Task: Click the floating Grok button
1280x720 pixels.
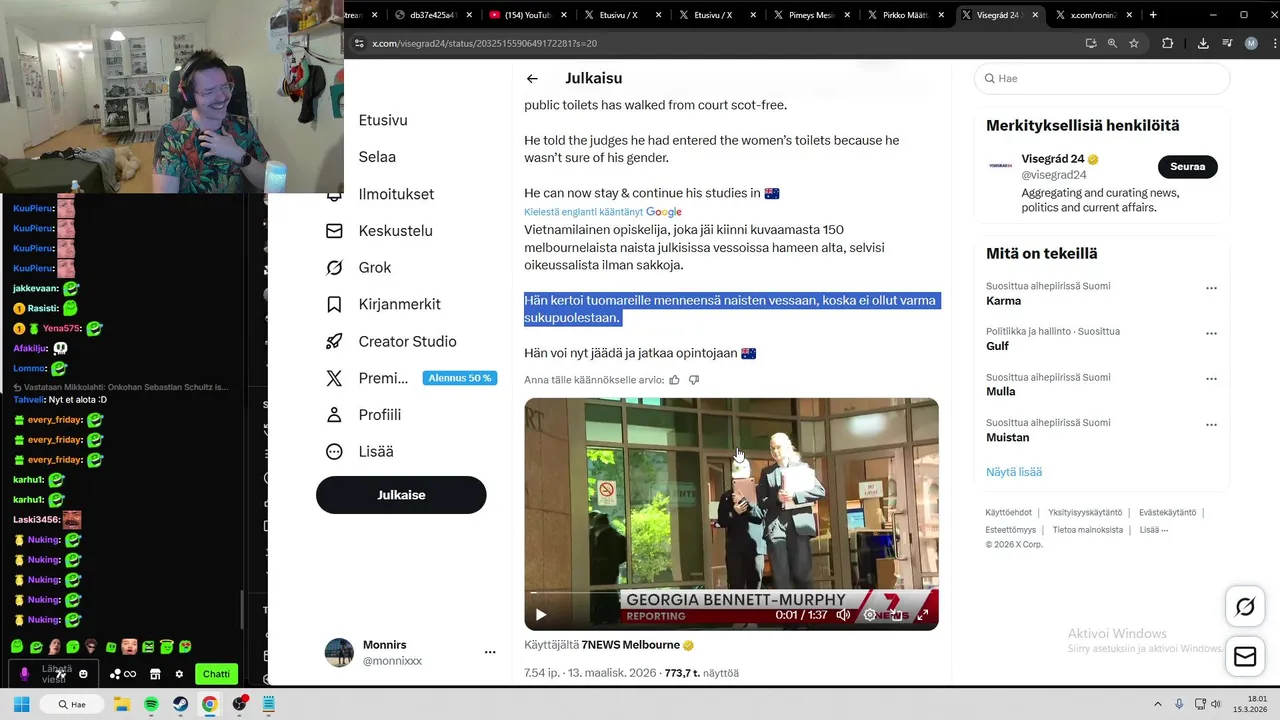Action: pyautogui.click(x=1245, y=606)
